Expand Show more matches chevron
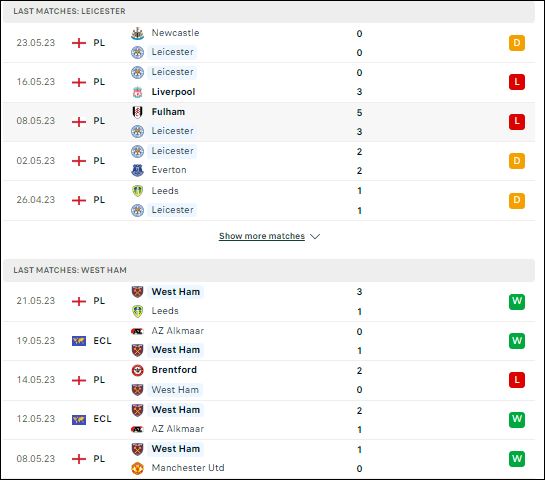This screenshot has width=545, height=480. click(x=315, y=236)
